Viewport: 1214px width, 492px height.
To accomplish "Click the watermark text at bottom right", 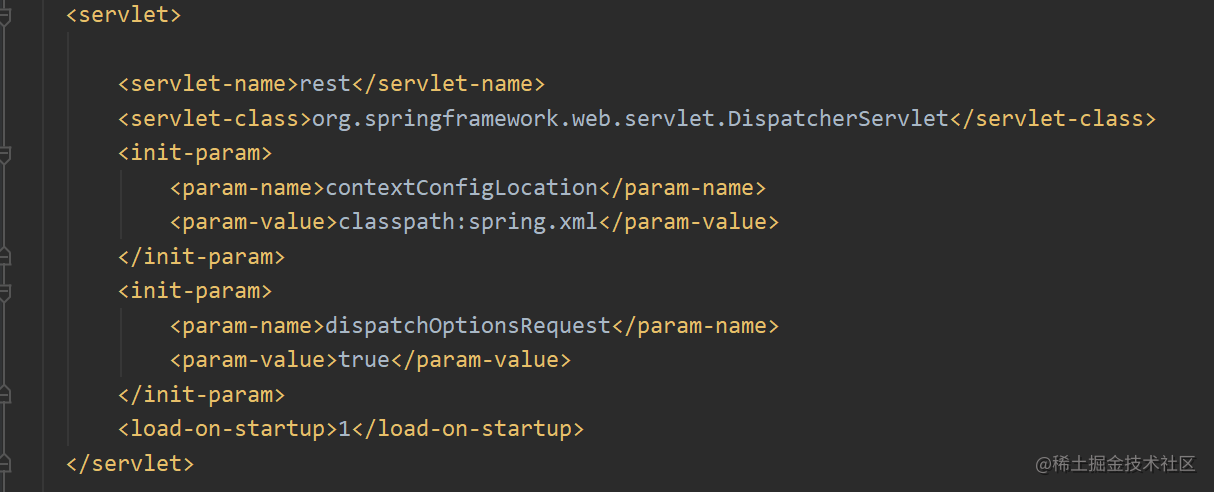I will point(1115,464).
